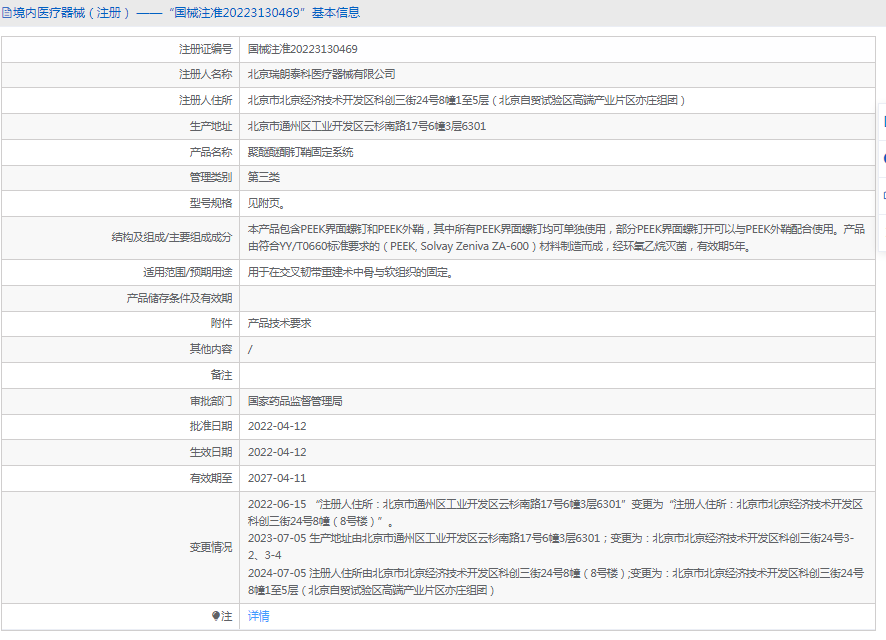Click registration number value 国械注准20223130469 in table

coord(302,49)
